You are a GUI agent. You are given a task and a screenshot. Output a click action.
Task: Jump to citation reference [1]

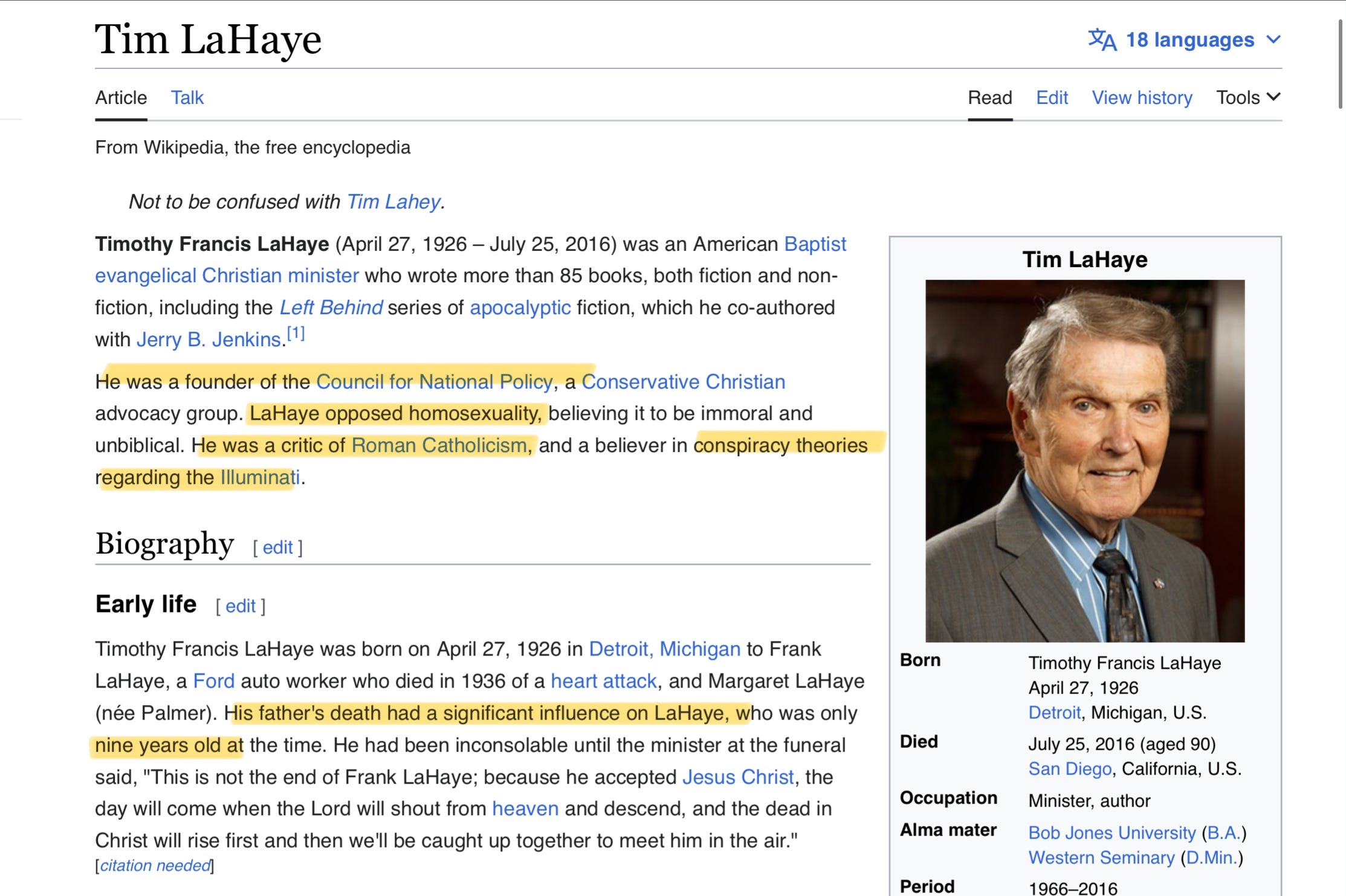296,333
